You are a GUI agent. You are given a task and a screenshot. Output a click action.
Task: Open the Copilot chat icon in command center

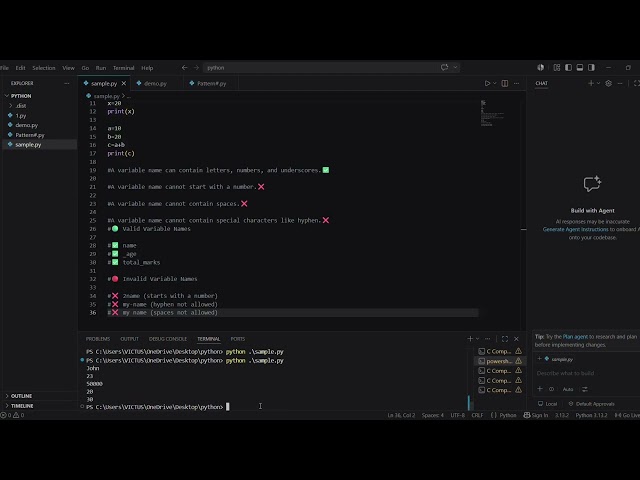pyautogui.click(x=444, y=68)
